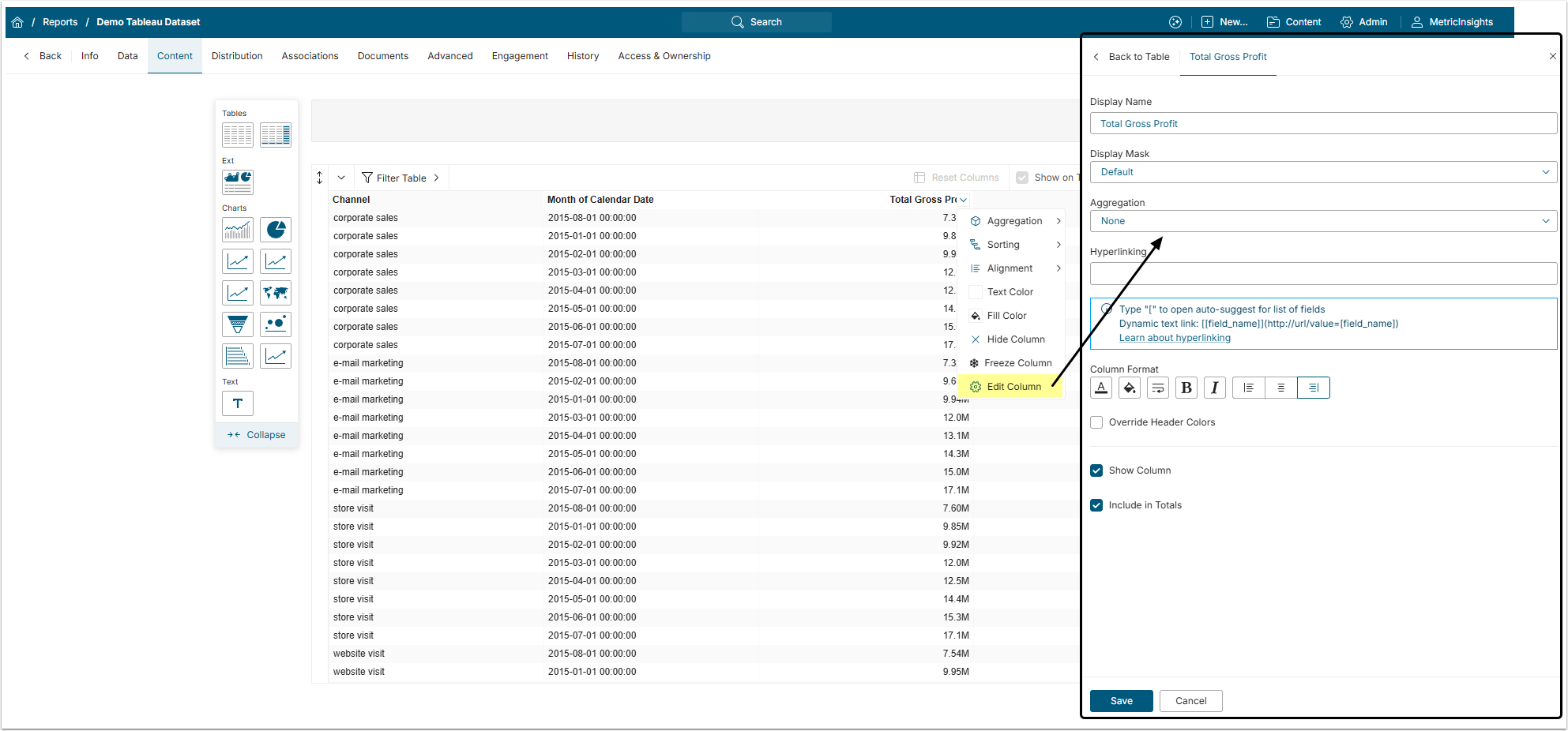Apply italic formatting to the column
The width and height of the screenshot is (1568, 731).
(1214, 388)
